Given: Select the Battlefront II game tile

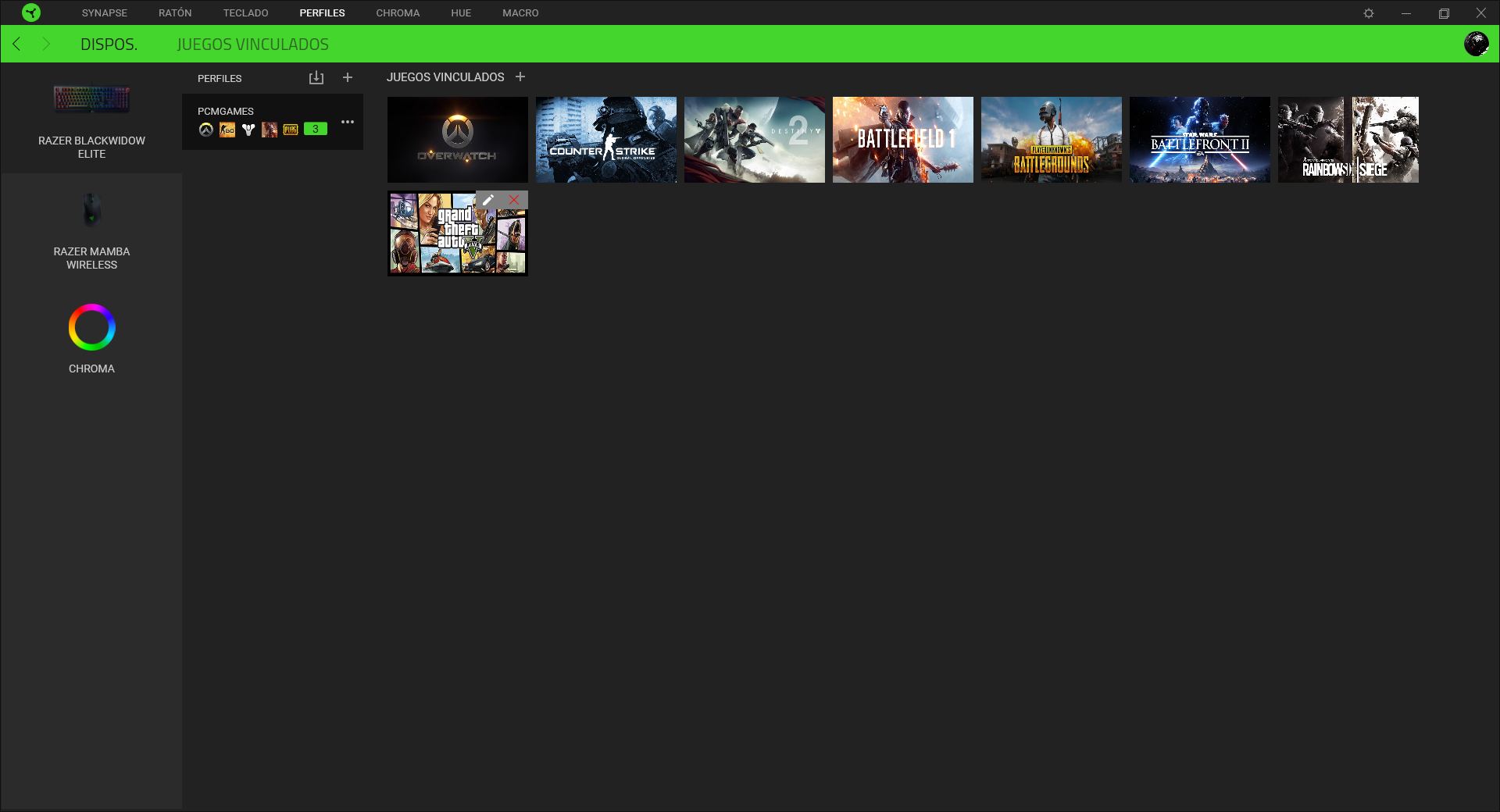Looking at the screenshot, I should [x=1200, y=140].
